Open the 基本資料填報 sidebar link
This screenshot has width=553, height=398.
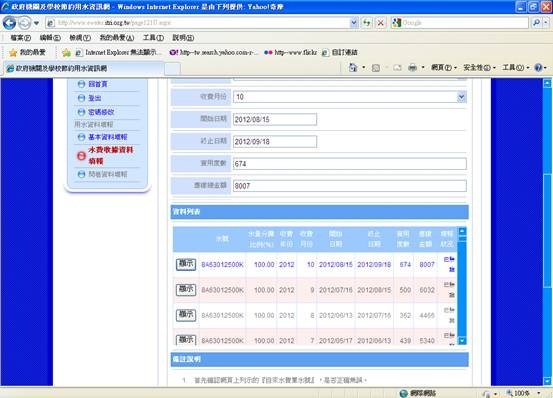[108, 137]
